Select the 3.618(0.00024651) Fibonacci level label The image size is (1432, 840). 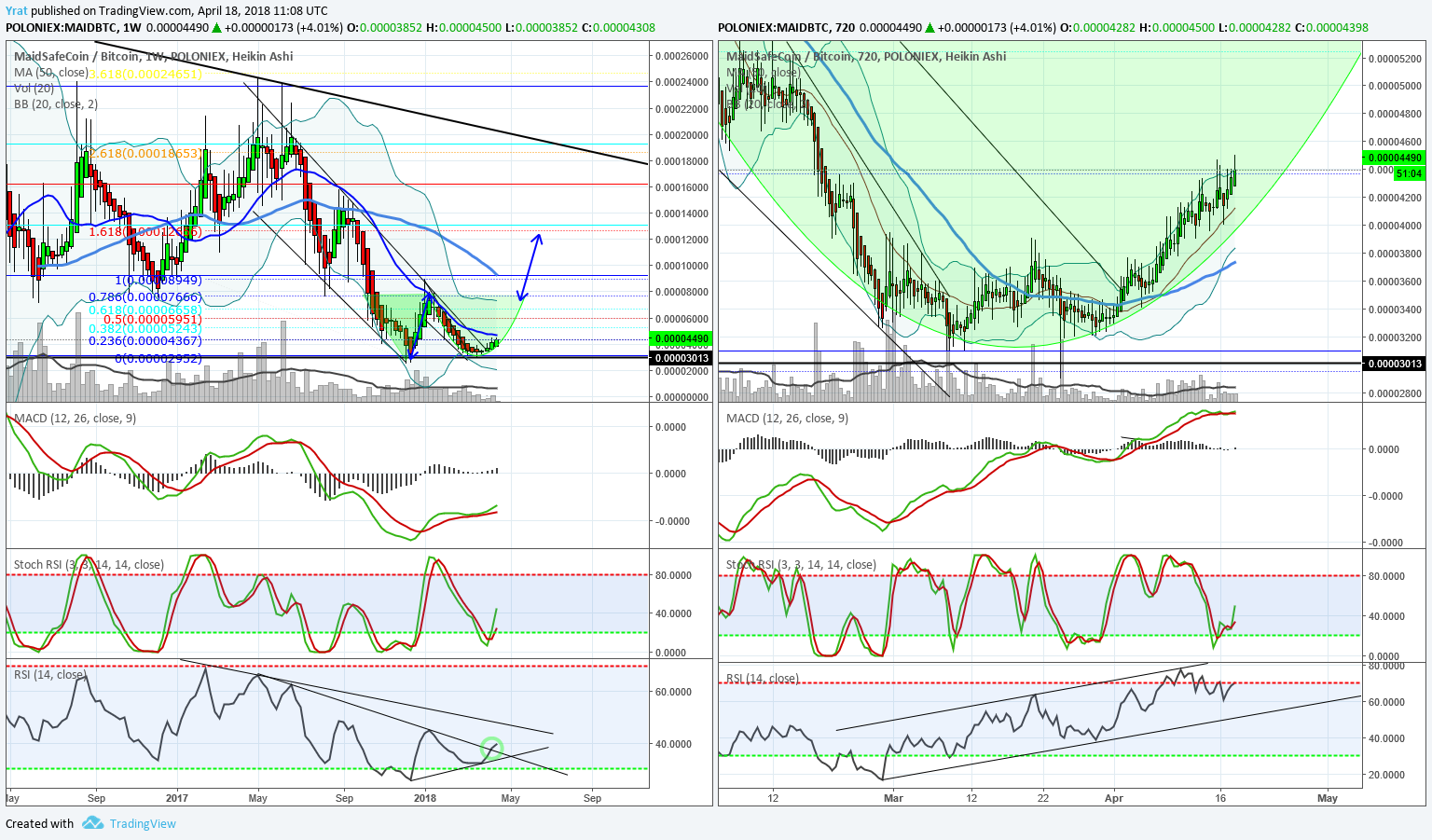145,73
